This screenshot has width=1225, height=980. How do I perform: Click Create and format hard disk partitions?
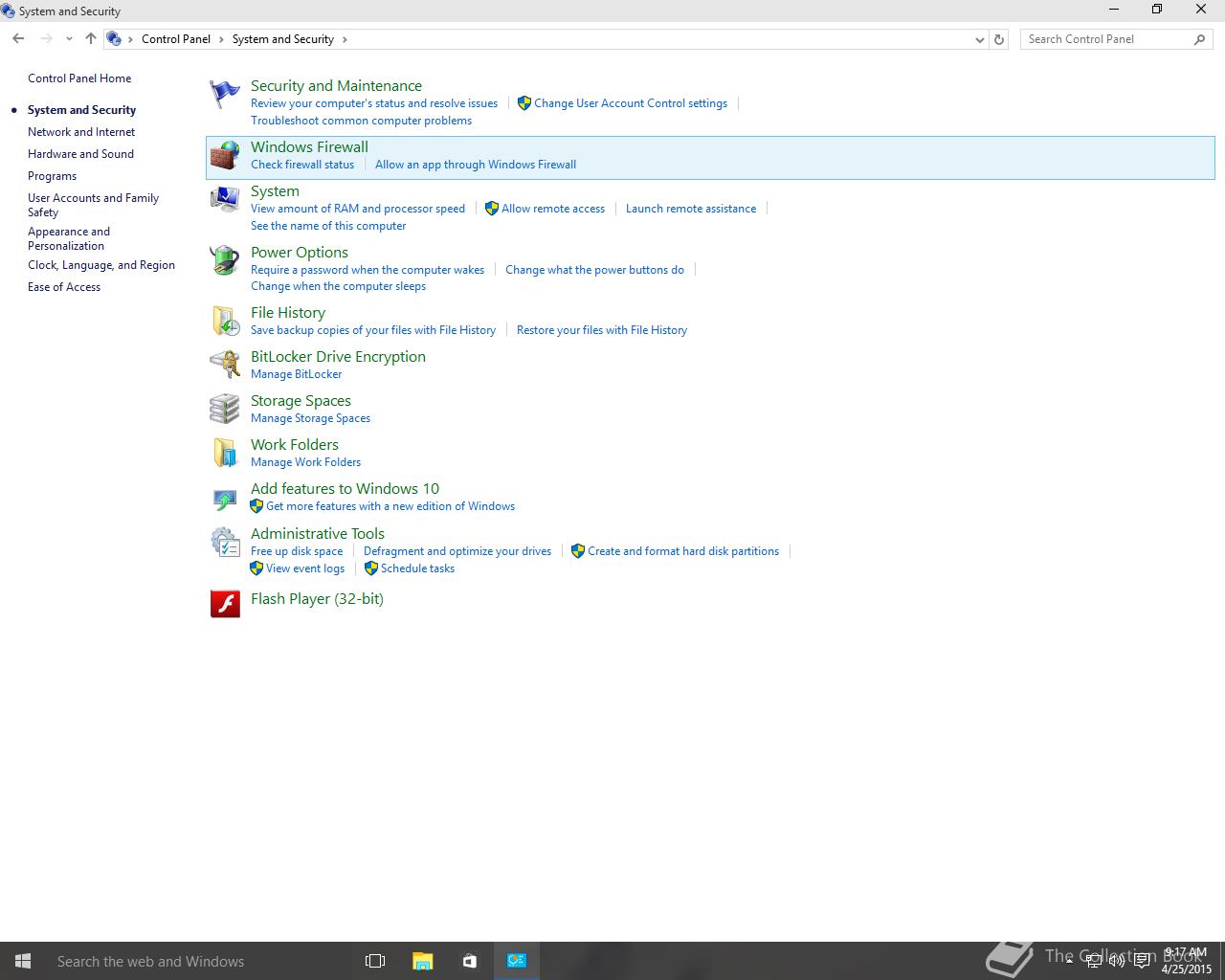pyautogui.click(x=683, y=551)
